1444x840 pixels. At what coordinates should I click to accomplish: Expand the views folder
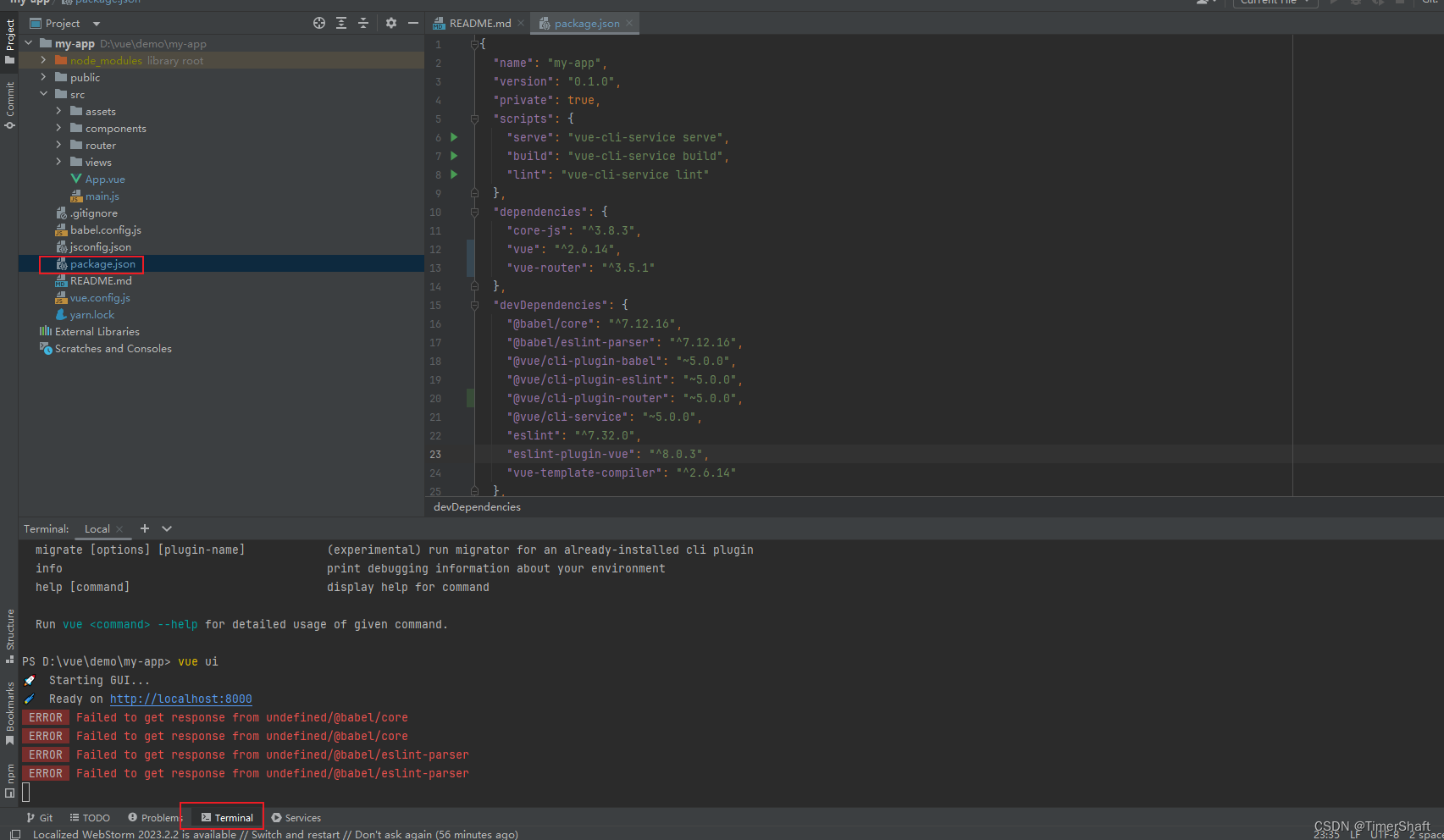click(x=58, y=162)
